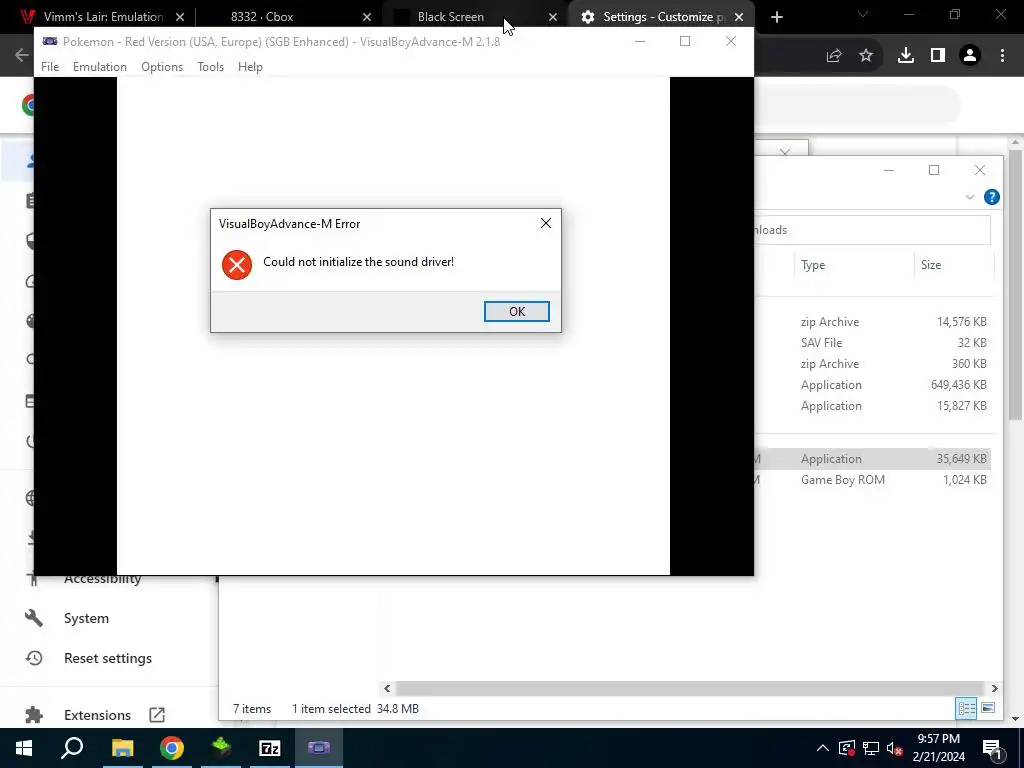Close the Vimm's Lair tab
Screen dimensions: 1024x768
tap(180, 17)
